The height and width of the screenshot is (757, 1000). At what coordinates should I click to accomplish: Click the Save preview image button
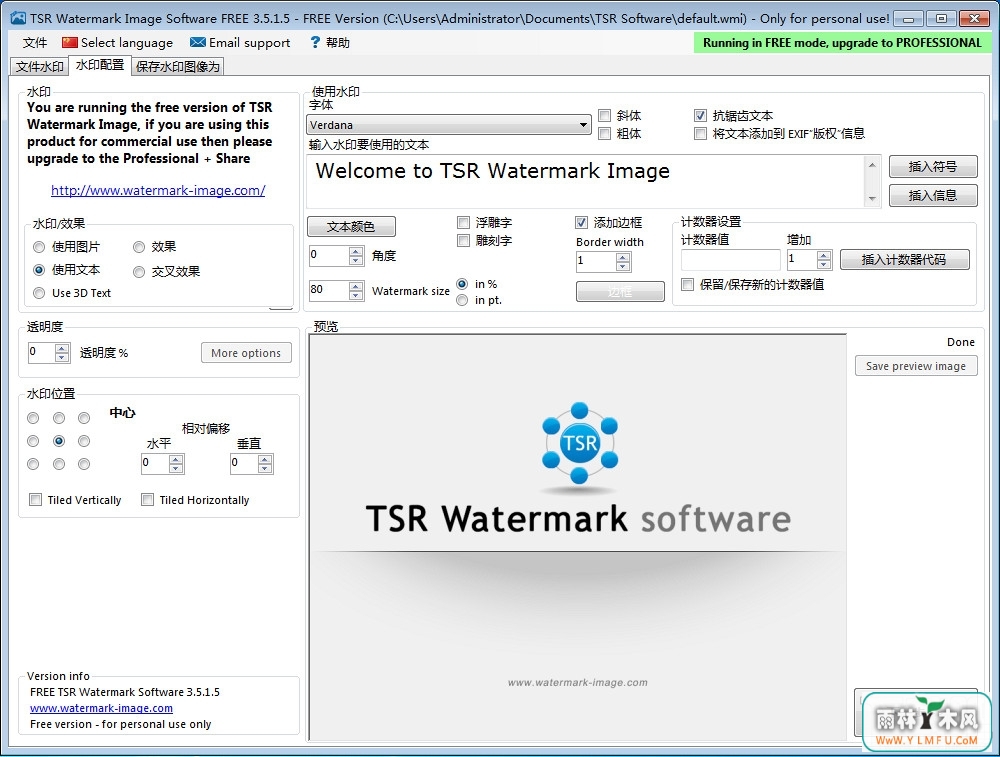[916, 365]
